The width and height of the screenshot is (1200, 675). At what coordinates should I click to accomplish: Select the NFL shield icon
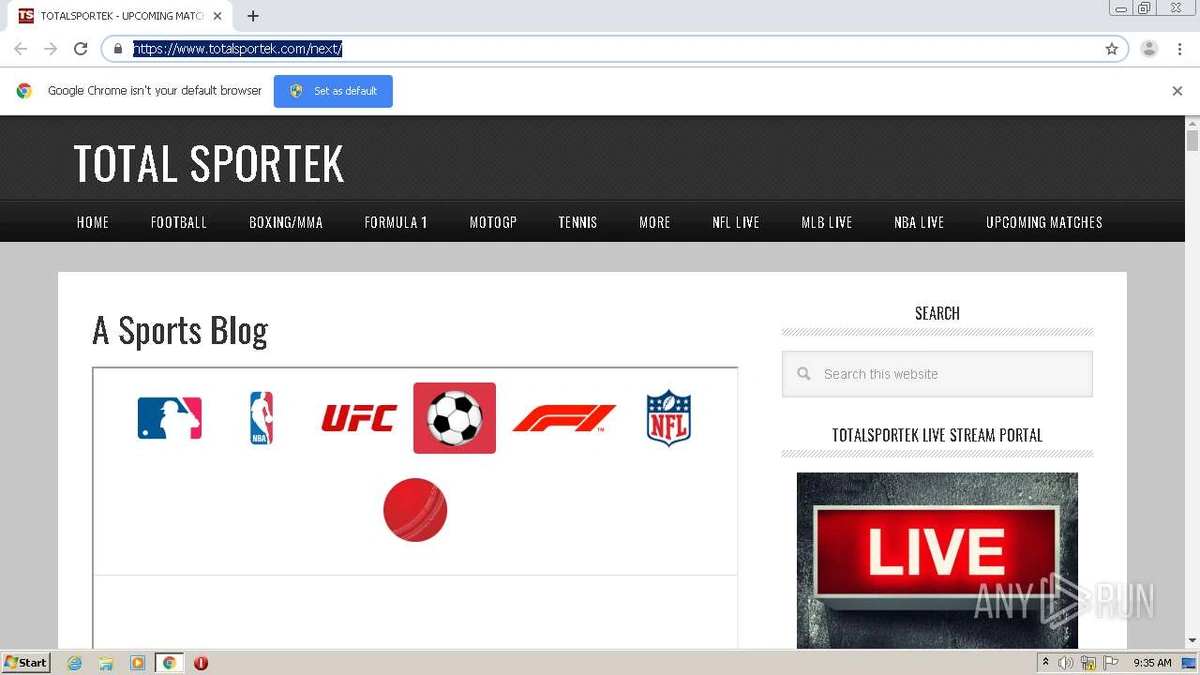668,418
